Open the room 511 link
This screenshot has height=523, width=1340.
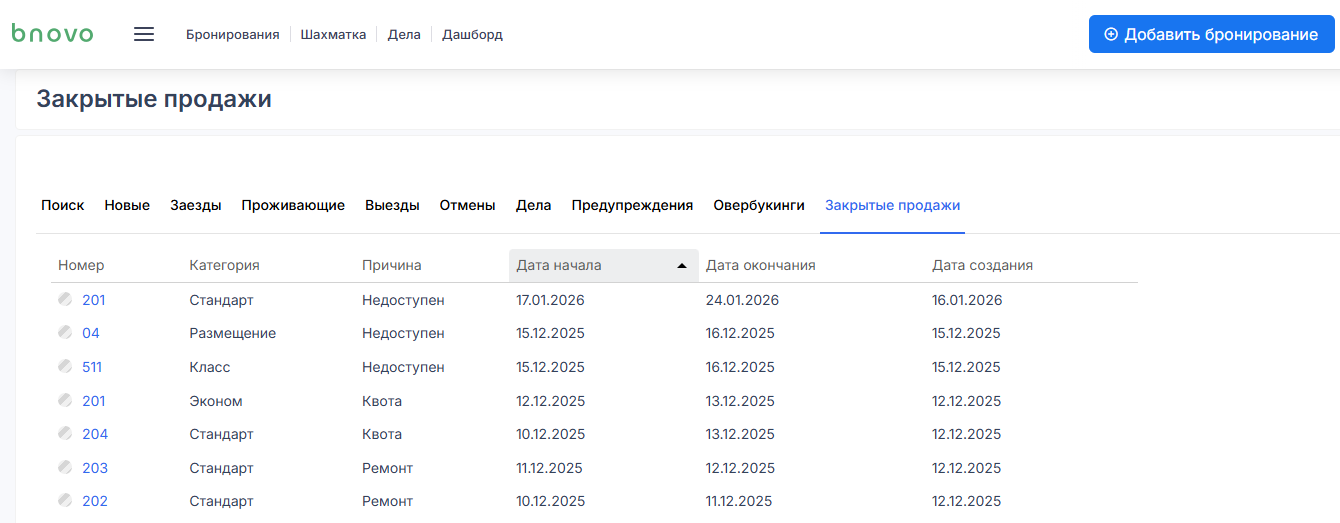[x=92, y=367]
